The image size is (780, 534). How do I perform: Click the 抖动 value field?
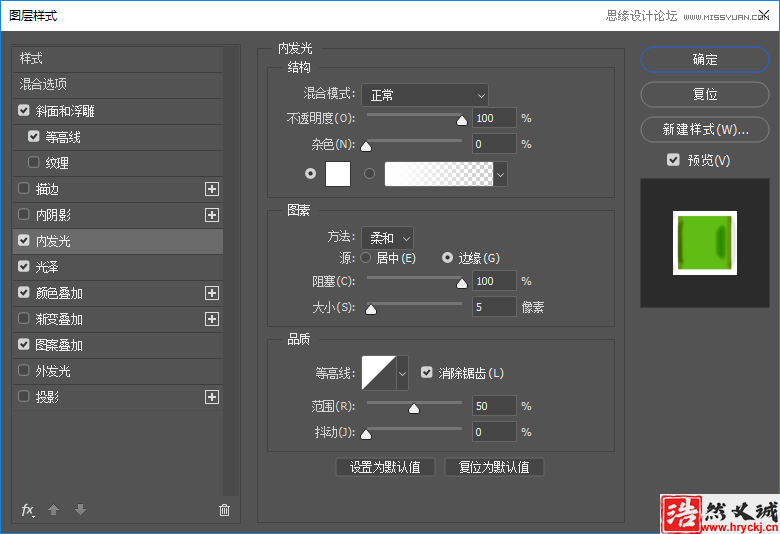point(494,432)
